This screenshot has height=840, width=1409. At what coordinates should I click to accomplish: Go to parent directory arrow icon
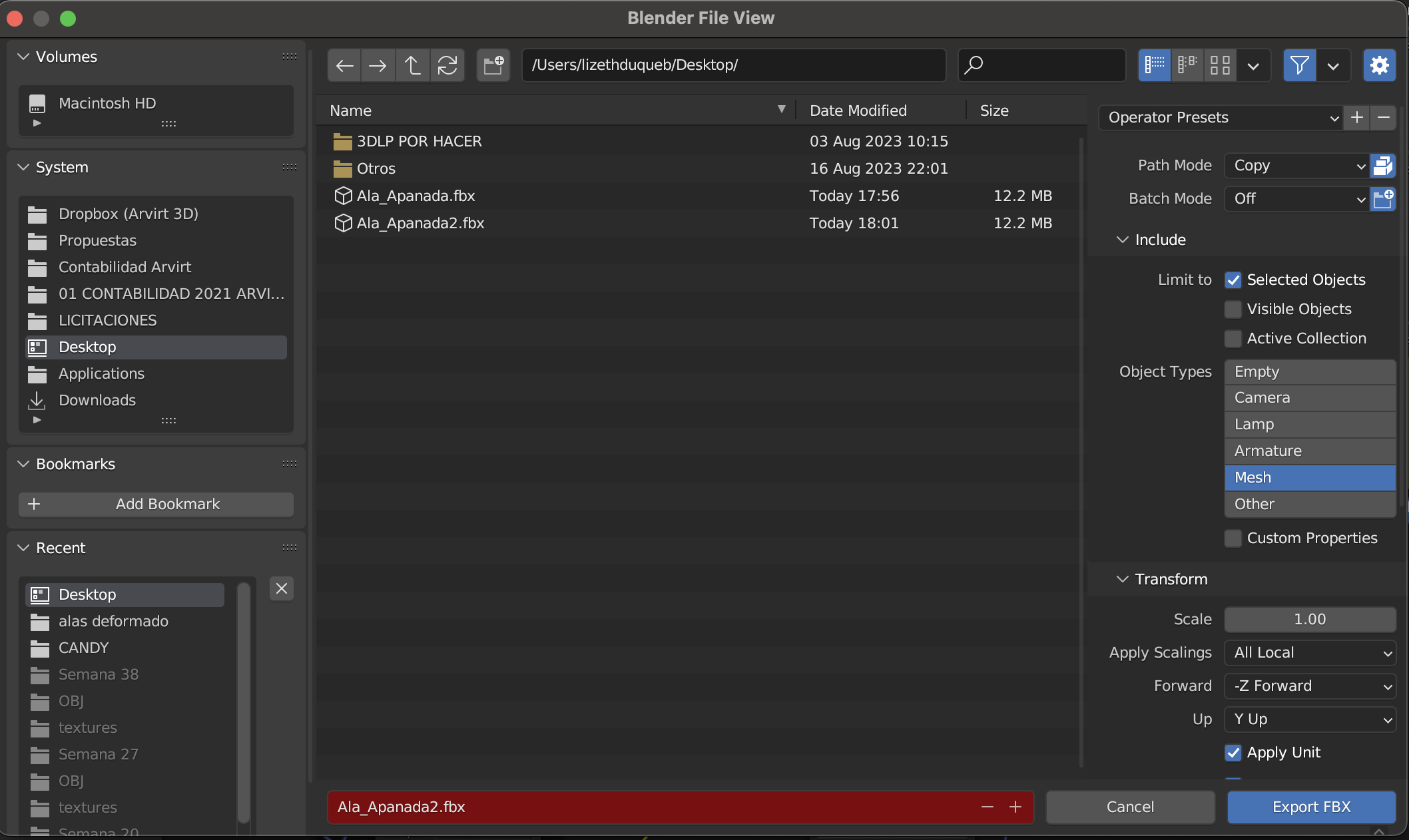pos(412,65)
